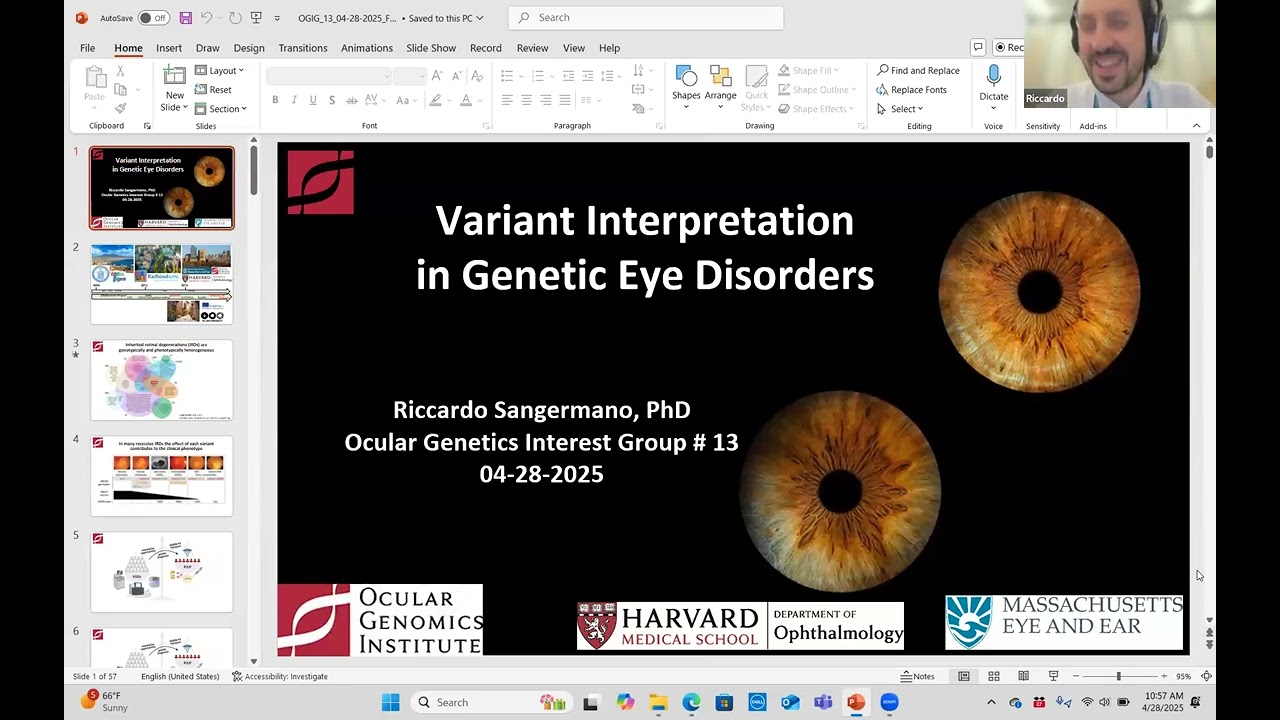1280x720 pixels.
Task: Switch to Normal view icon
Action: pos(964,677)
